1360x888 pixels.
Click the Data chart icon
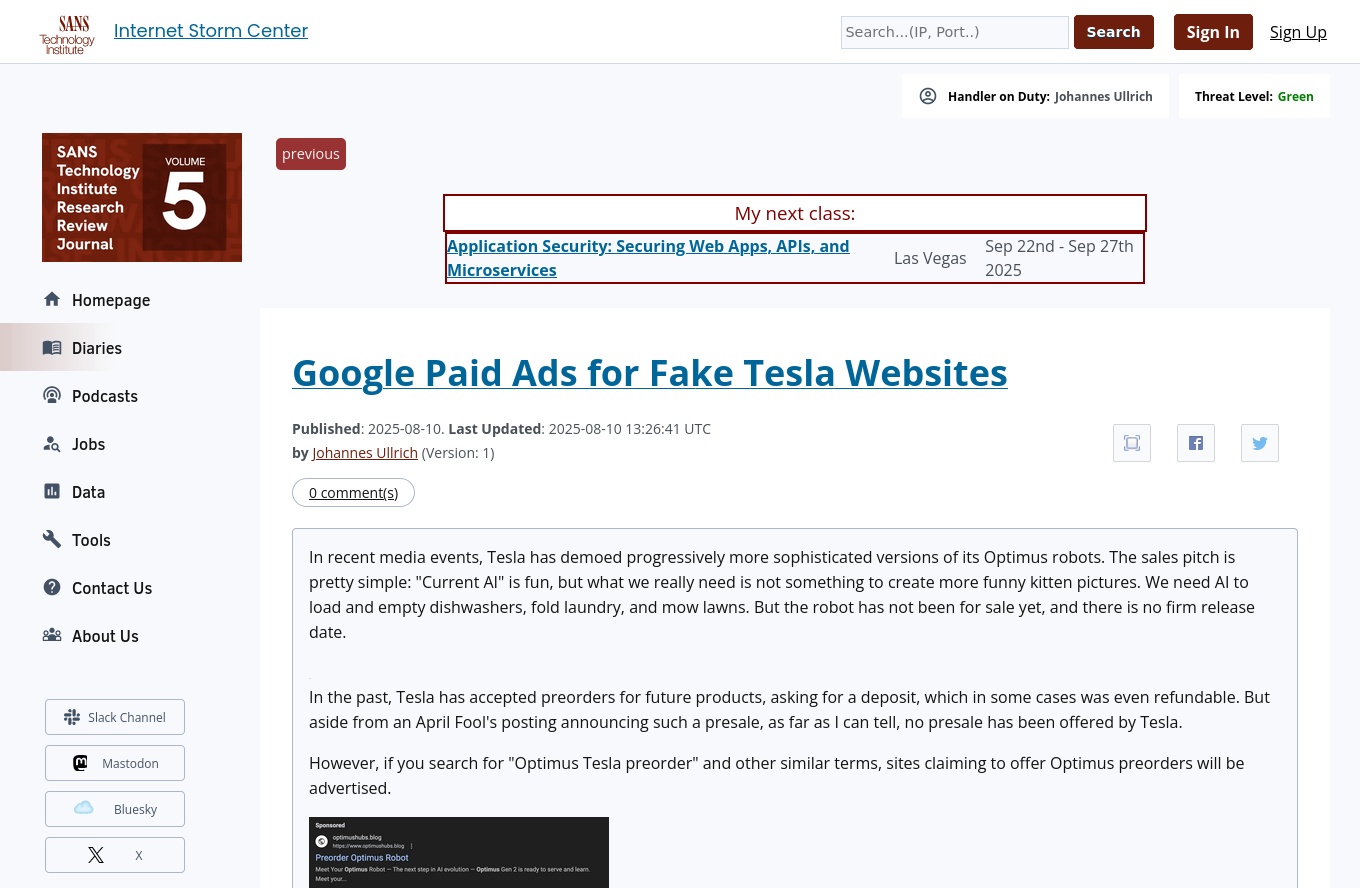[52, 491]
